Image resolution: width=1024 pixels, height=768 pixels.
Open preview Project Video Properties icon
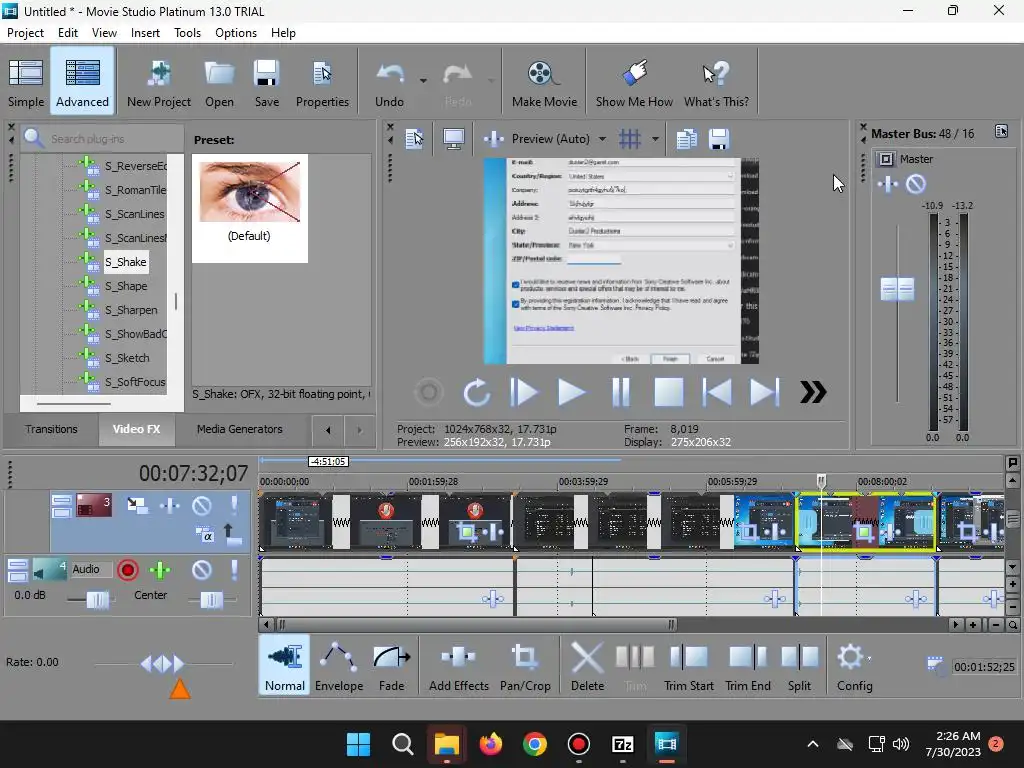[x=414, y=138]
